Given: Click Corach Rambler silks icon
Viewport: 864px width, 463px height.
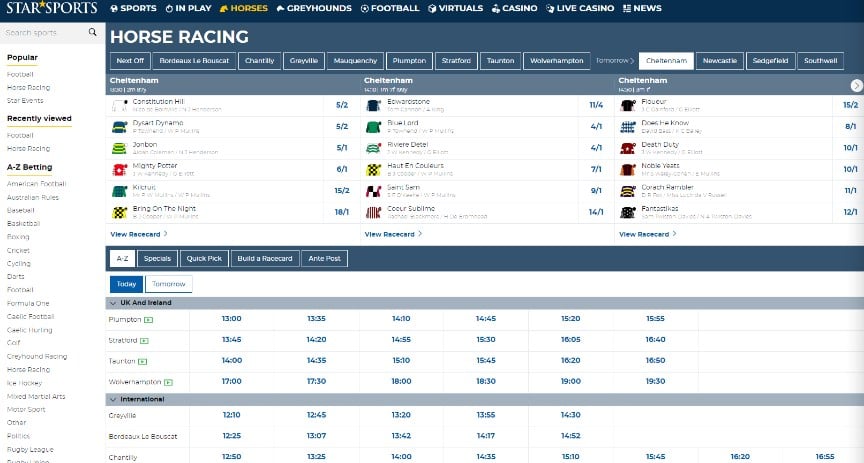Looking at the screenshot, I should click(628, 191).
